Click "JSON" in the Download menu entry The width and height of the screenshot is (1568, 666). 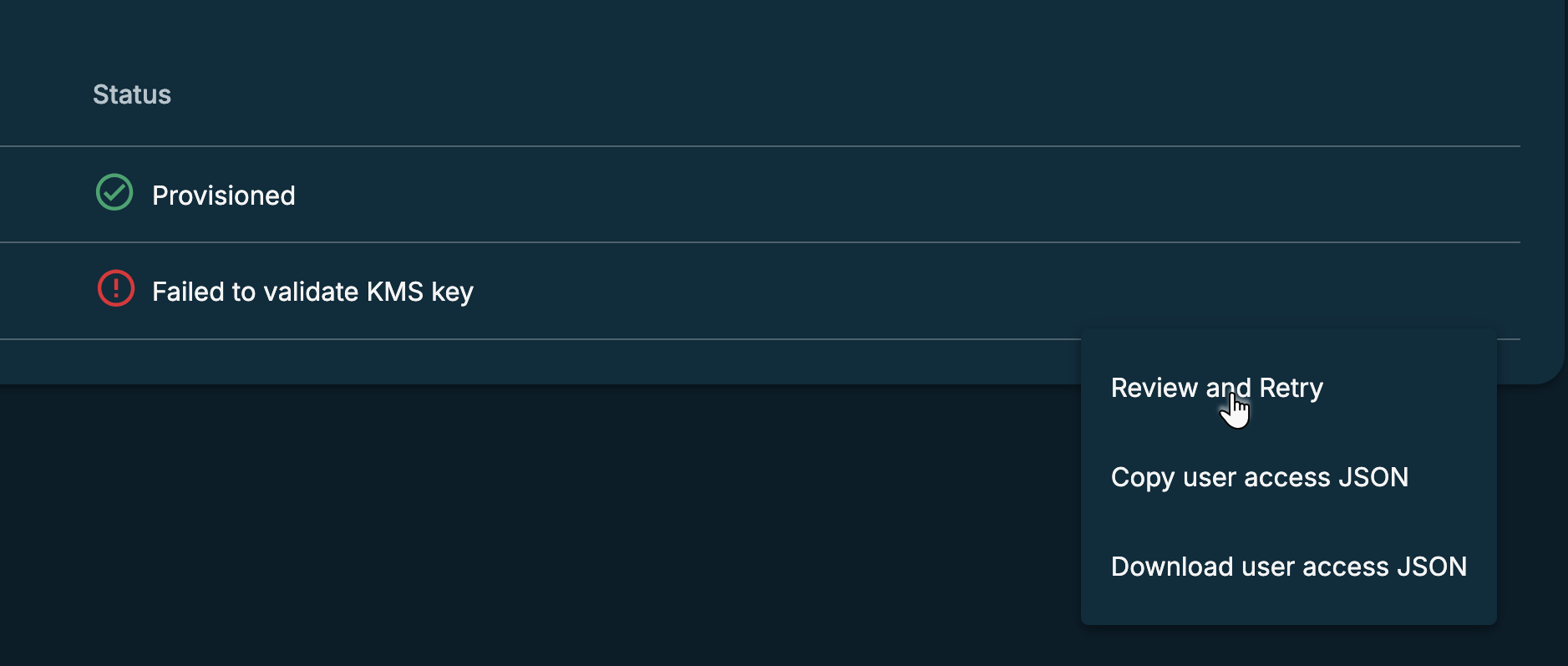coord(1431,567)
